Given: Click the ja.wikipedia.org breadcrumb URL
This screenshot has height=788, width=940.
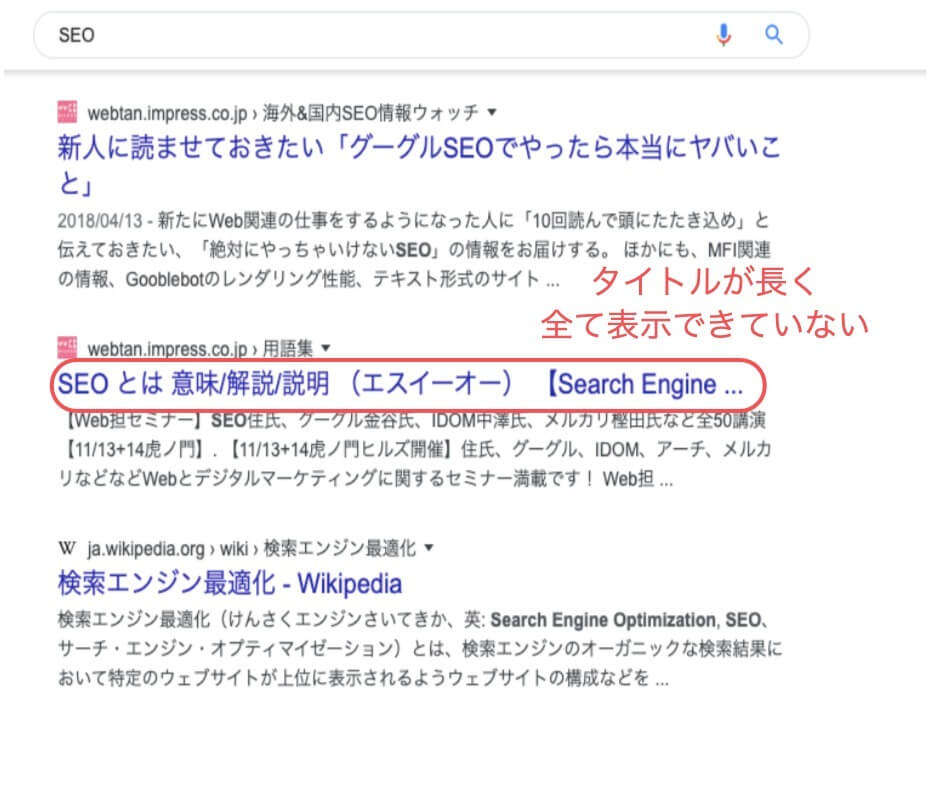Looking at the screenshot, I should pyautogui.click(x=146, y=549).
